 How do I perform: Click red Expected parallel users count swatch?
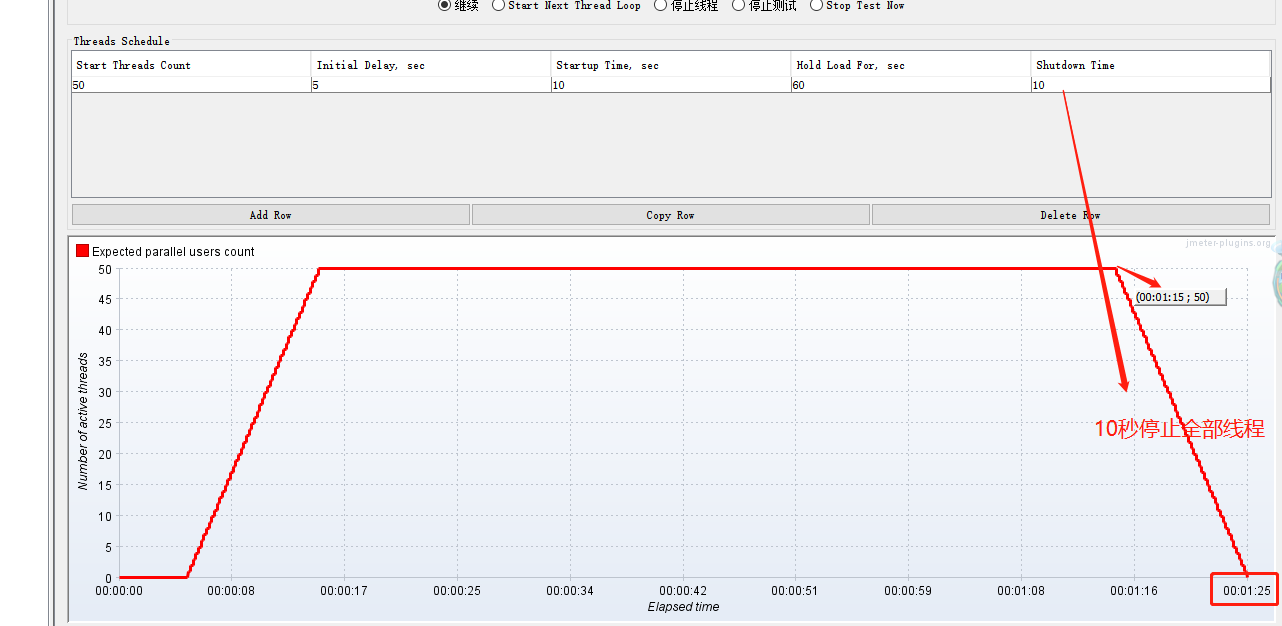pos(82,251)
